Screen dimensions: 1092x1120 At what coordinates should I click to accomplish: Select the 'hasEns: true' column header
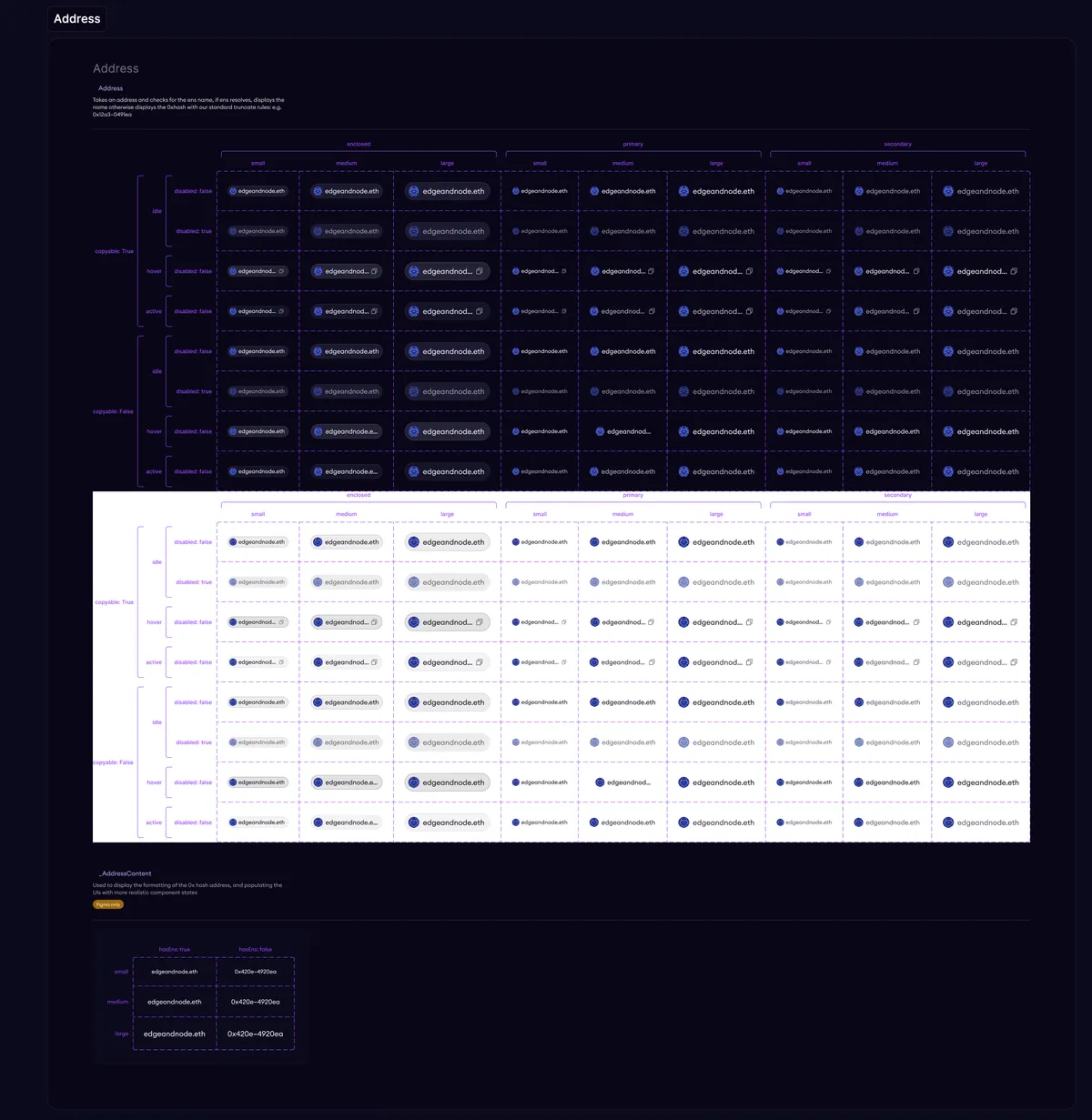tap(175, 949)
